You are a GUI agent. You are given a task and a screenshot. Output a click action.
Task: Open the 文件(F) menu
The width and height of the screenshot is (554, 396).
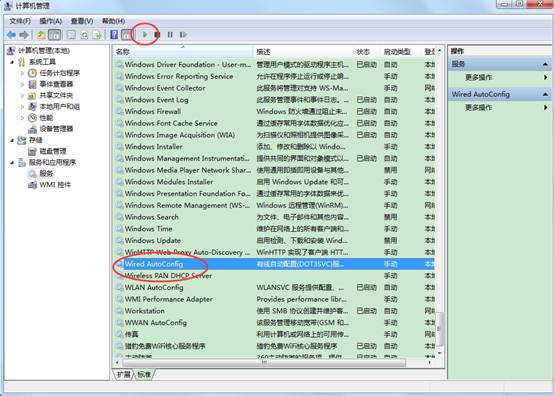point(20,21)
